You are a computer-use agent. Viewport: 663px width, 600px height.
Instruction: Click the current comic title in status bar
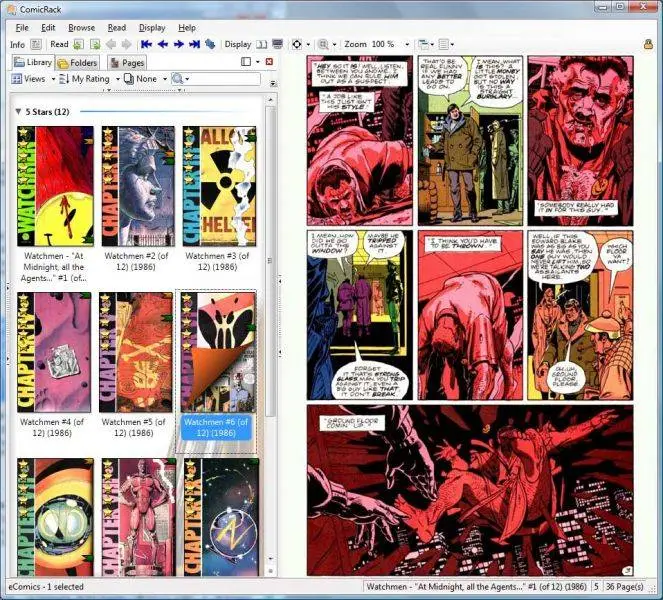(x=477, y=587)
